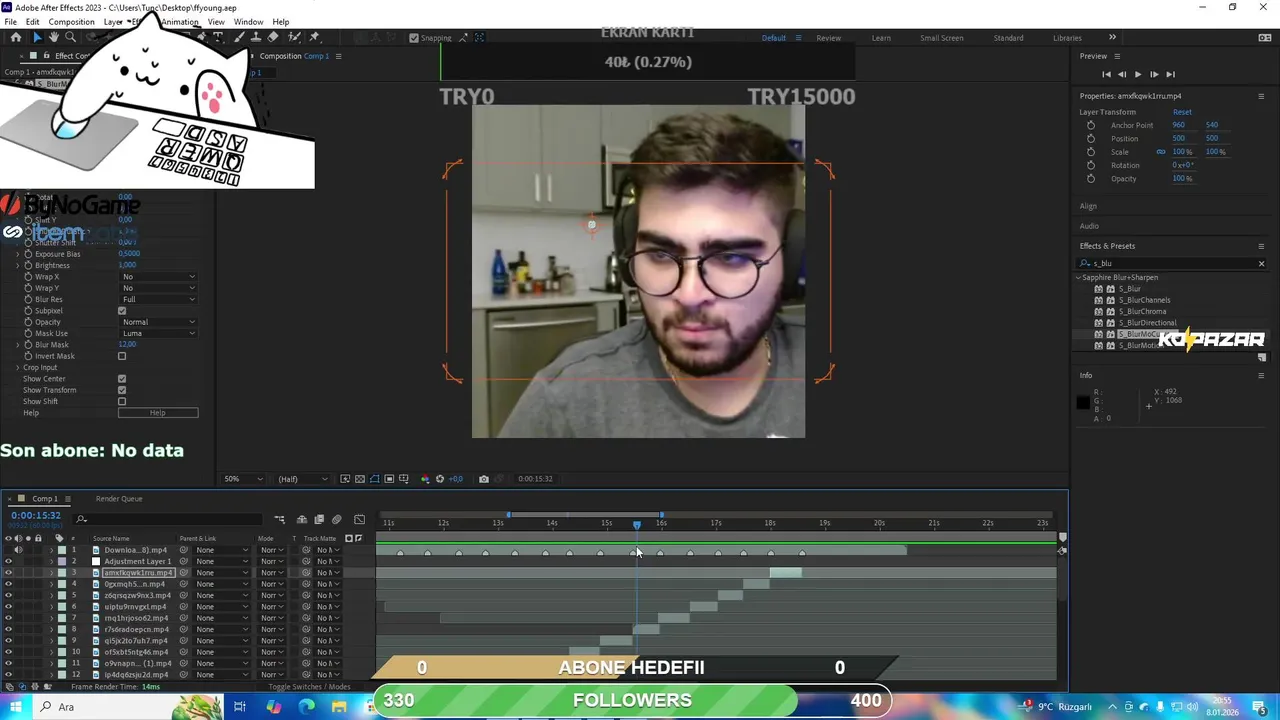This screenshot has width=1280, height=720.
Task: Open the Mask Use dropdown set to Luma
Action: [x=158, y=333]
